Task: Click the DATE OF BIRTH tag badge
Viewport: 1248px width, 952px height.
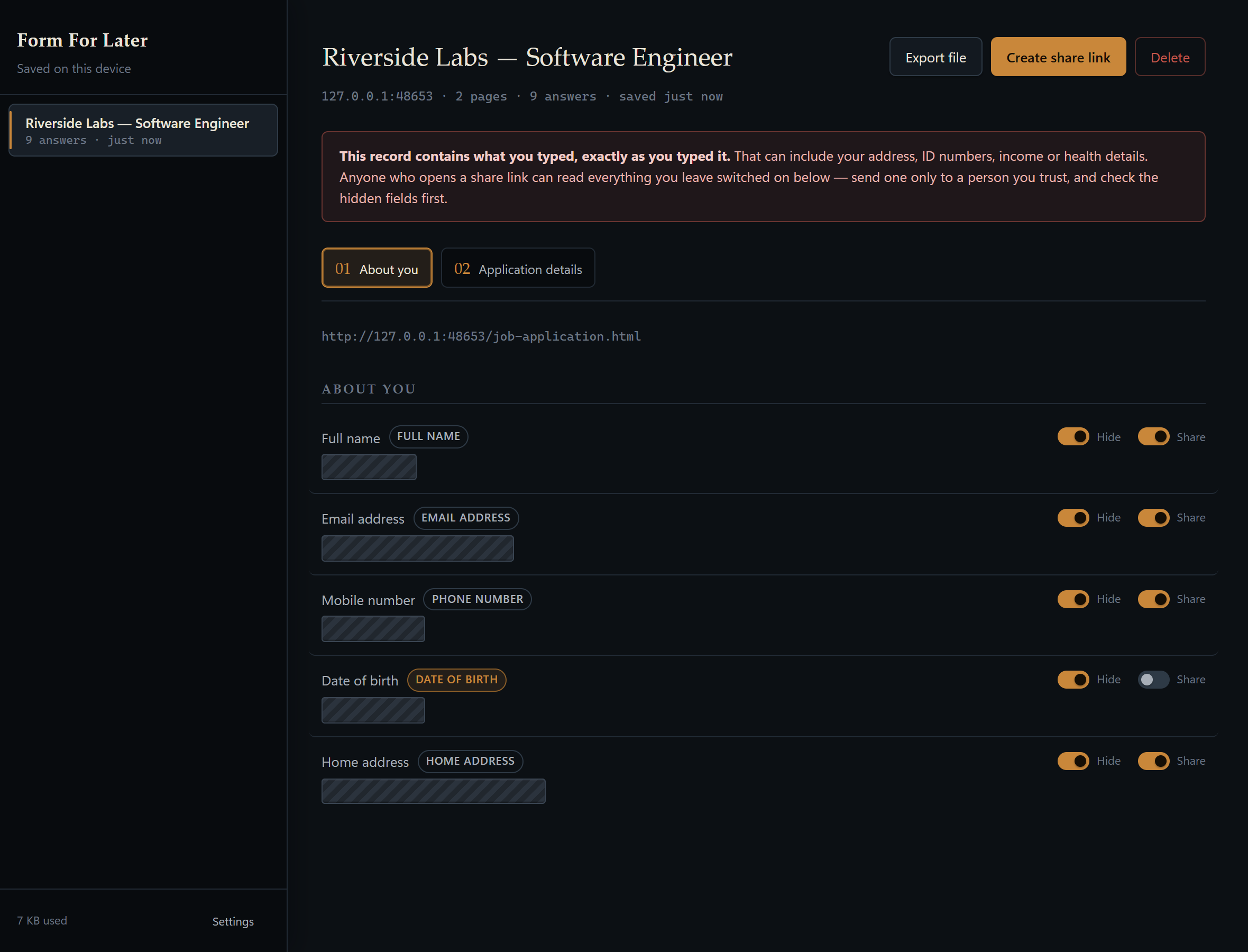Action: [x=456, y=680]
